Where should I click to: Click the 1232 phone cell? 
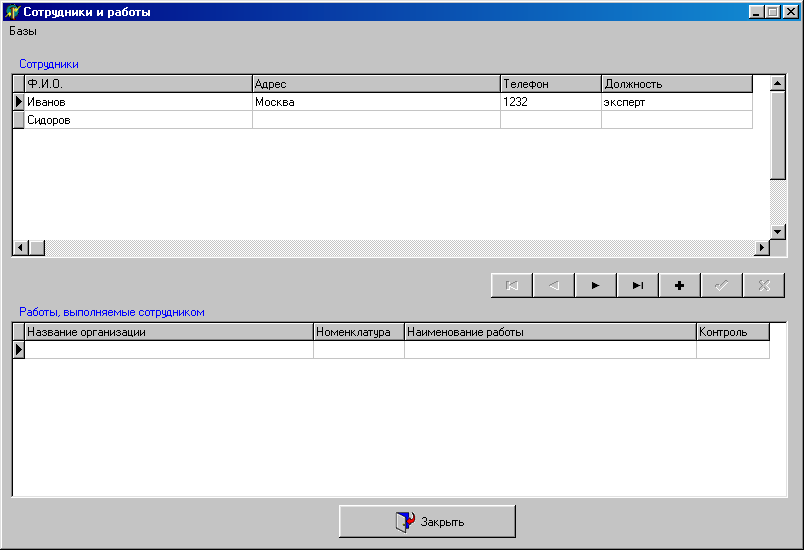551,102
